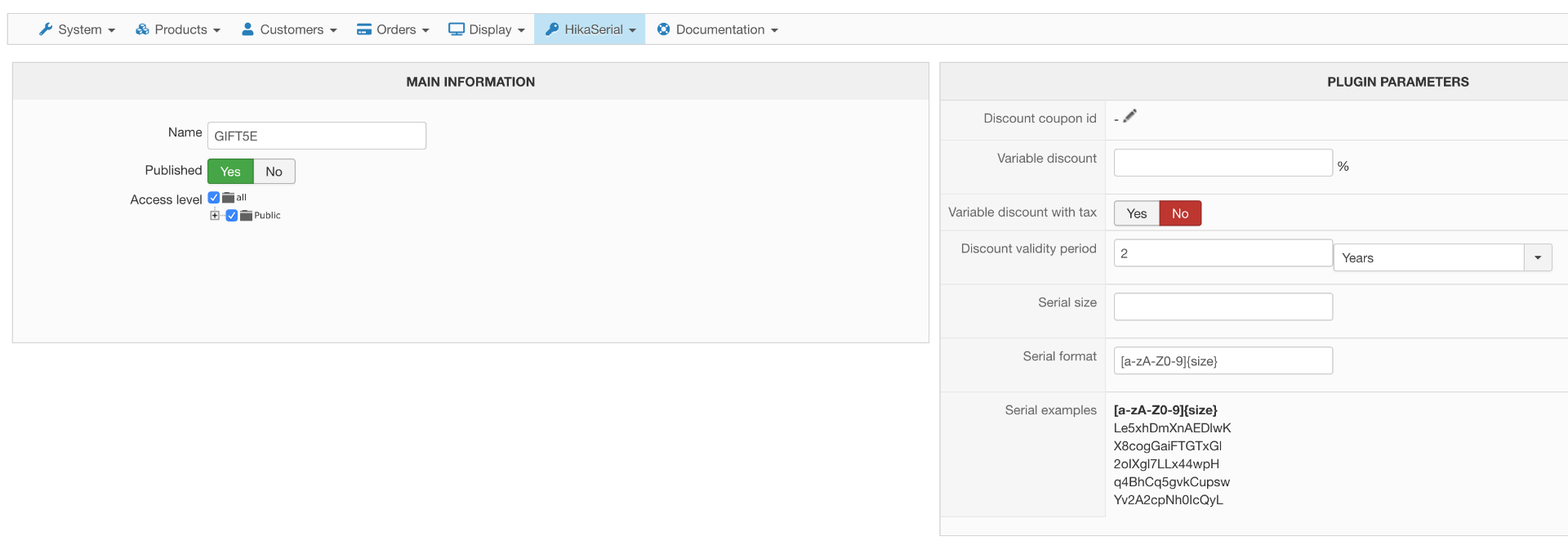Click the red No button for tax
The width and height of the screenshot is (1568, 550).
click(1180, 213)
